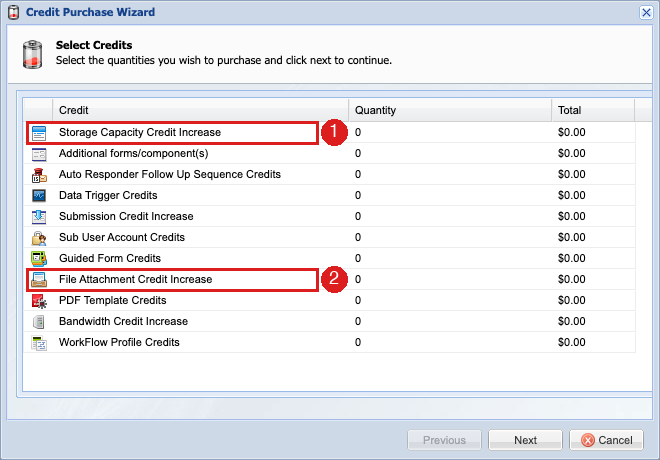Screen dimensions: 660x460
Task: Click the Submission Credit Increase icon
Action: 39,217
